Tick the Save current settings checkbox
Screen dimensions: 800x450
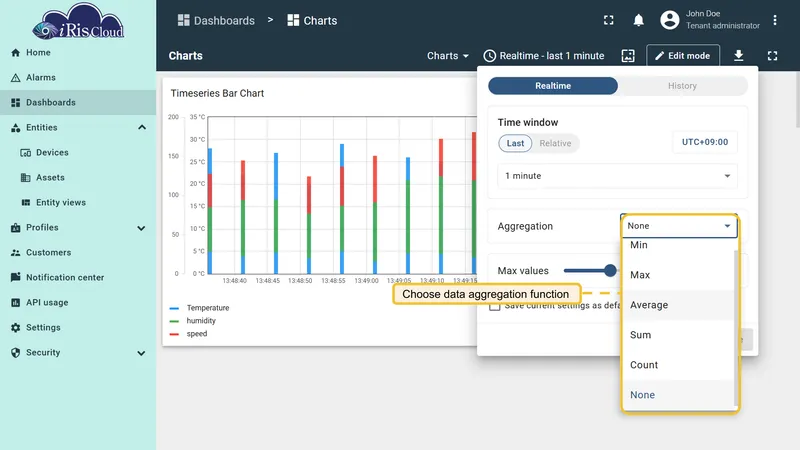pyautogui.click(x=494, y=306)
